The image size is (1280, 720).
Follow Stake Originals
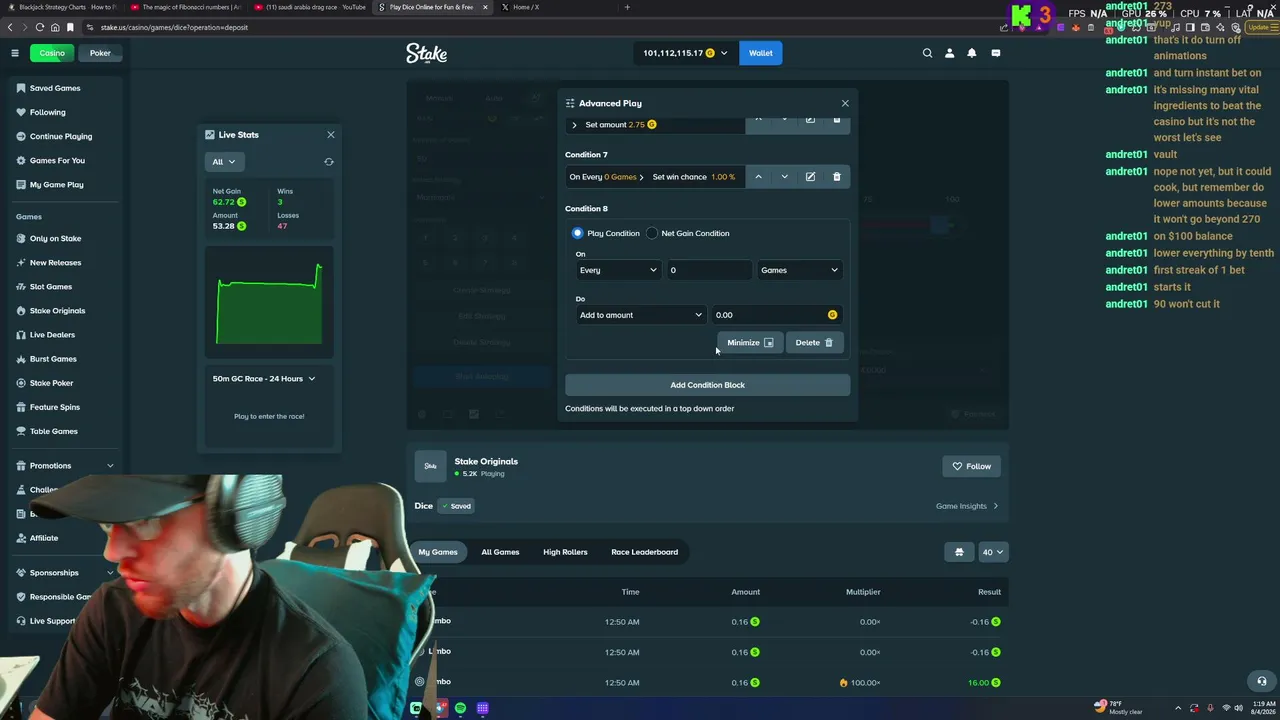[x=971, y=466]
